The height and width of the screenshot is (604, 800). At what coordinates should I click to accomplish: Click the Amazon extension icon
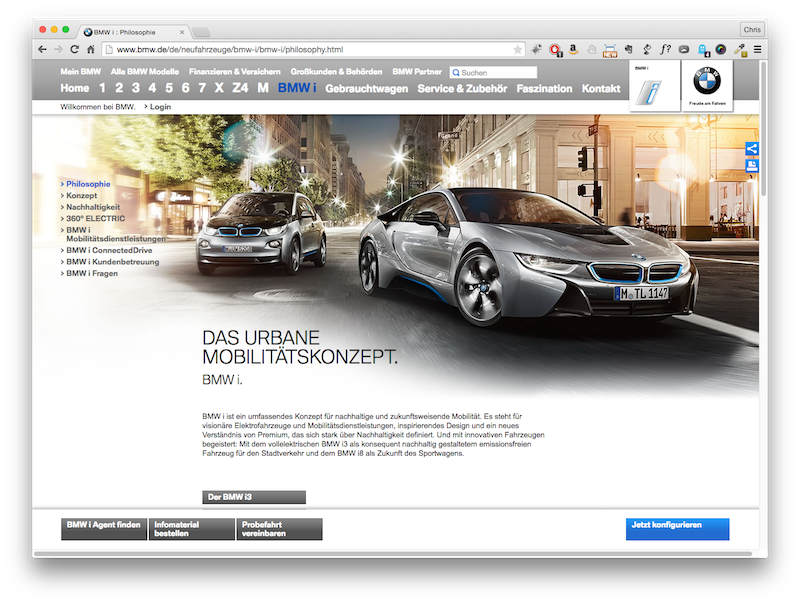pos(573,49)
